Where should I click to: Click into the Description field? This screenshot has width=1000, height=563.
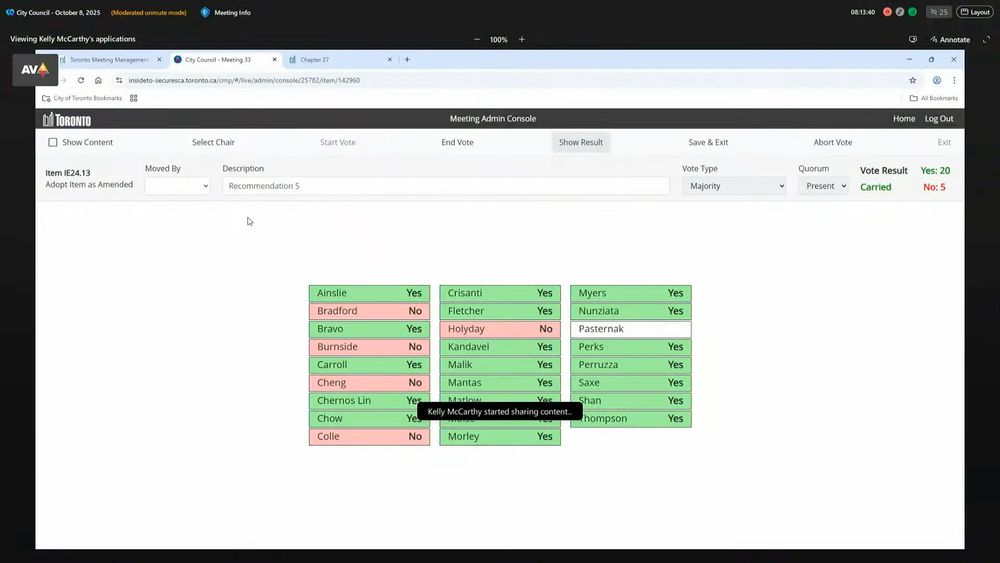click(x=446, y=186)
